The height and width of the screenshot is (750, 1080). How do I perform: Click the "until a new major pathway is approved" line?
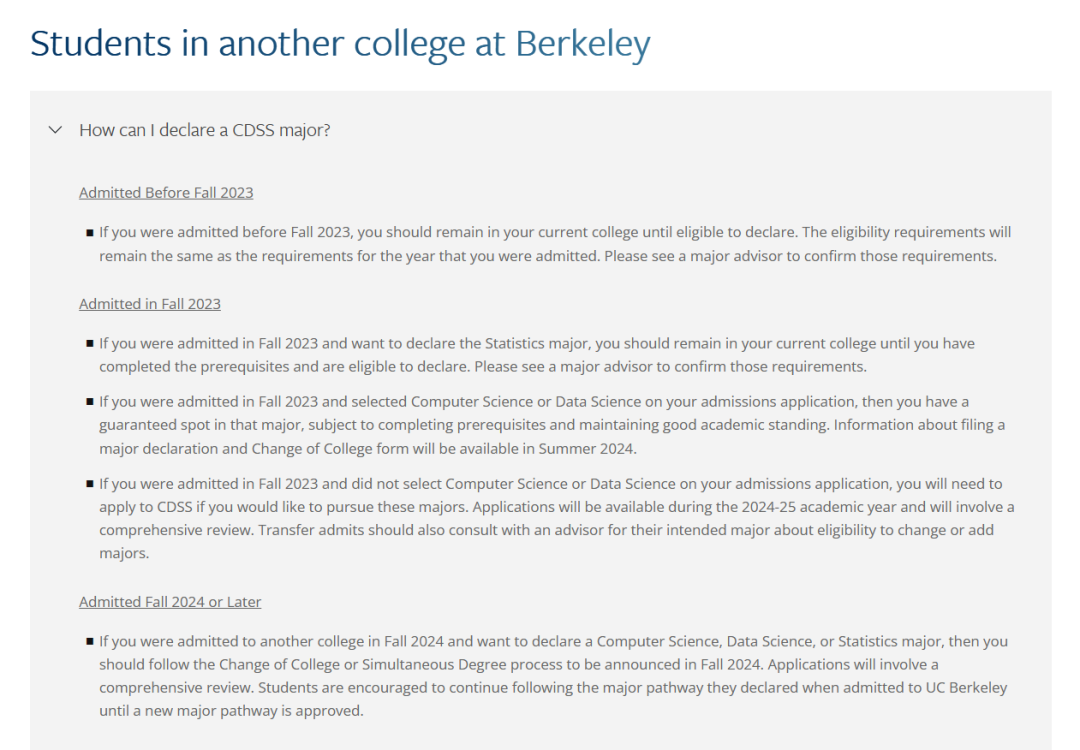click(231, 711)
